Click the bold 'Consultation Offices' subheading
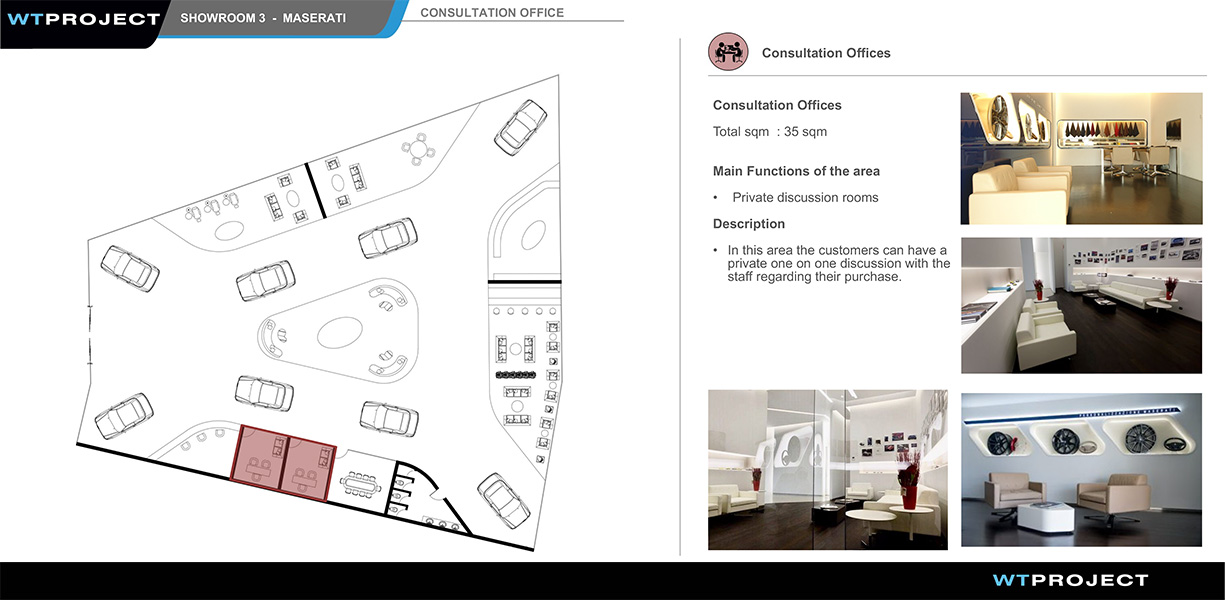 click(x=777, y=105)
